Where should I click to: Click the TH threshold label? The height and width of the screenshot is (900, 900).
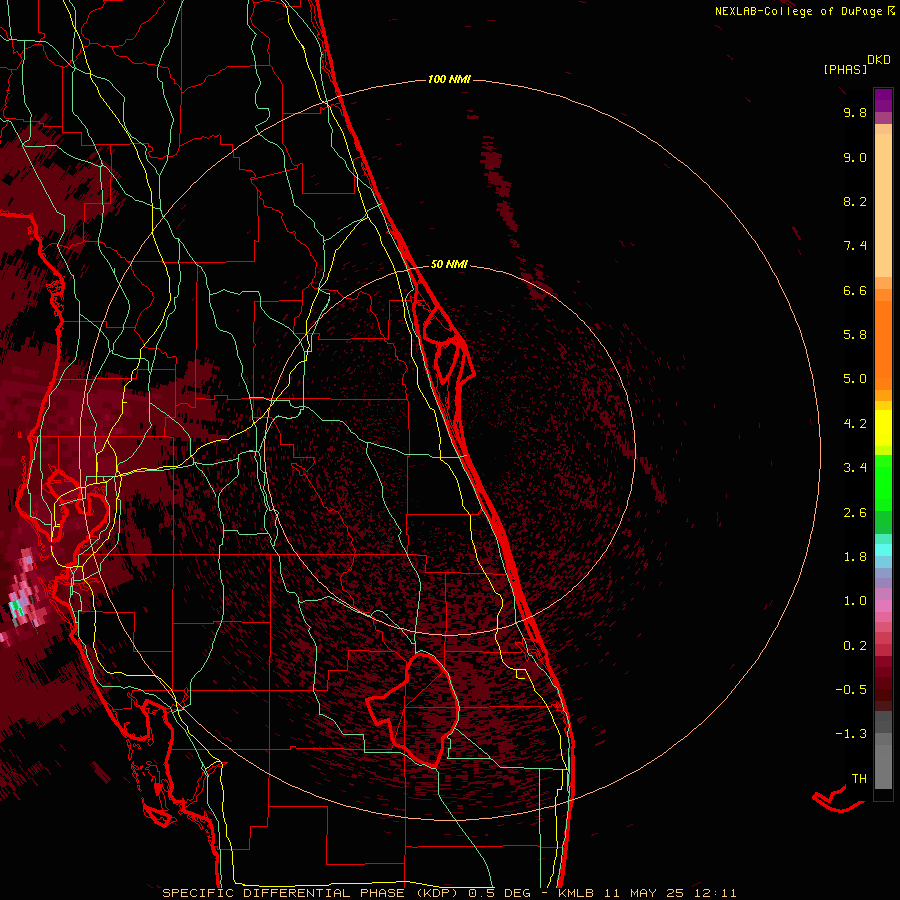(859, 779)
